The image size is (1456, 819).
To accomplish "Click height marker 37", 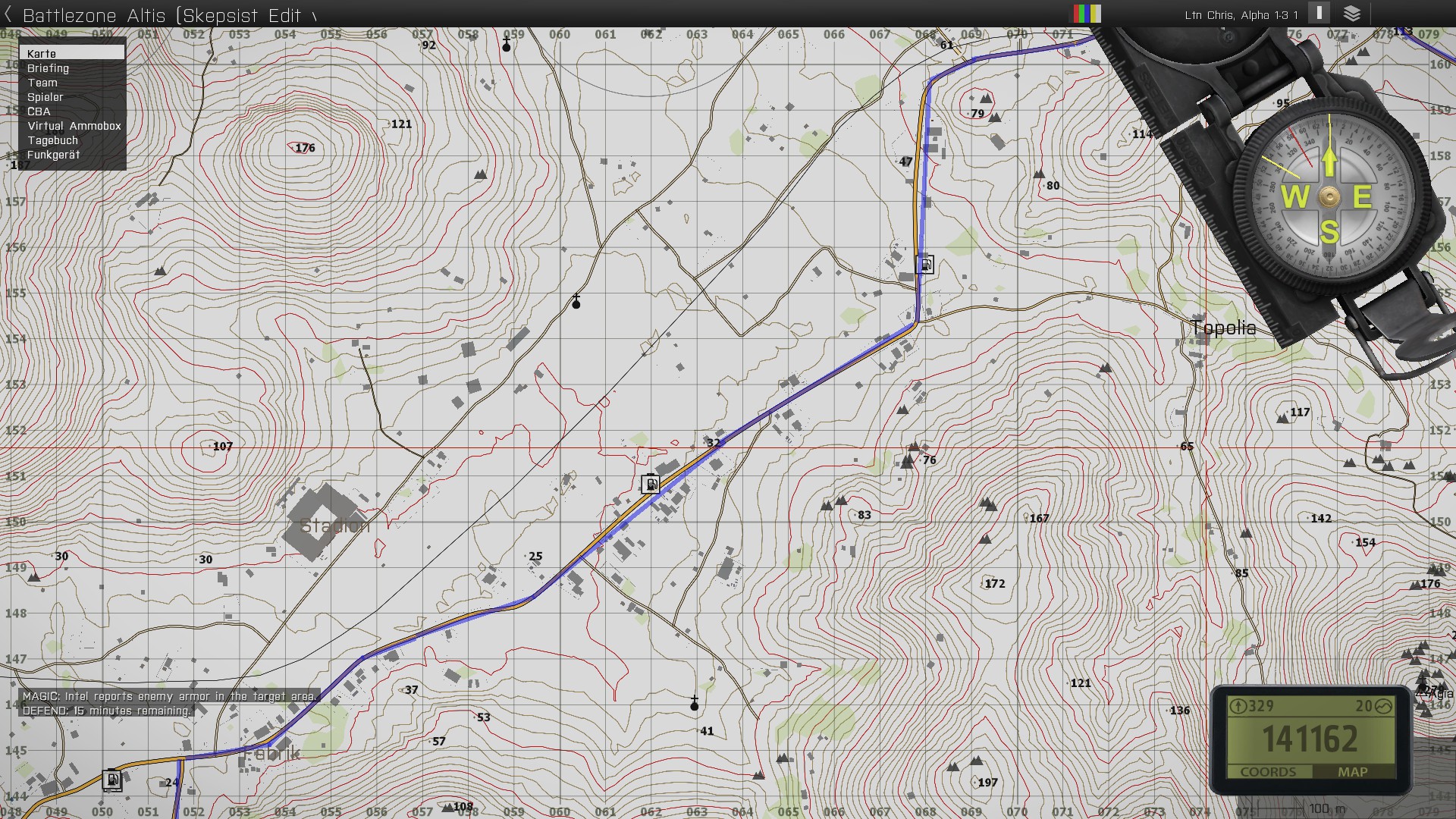I will 411,690.
